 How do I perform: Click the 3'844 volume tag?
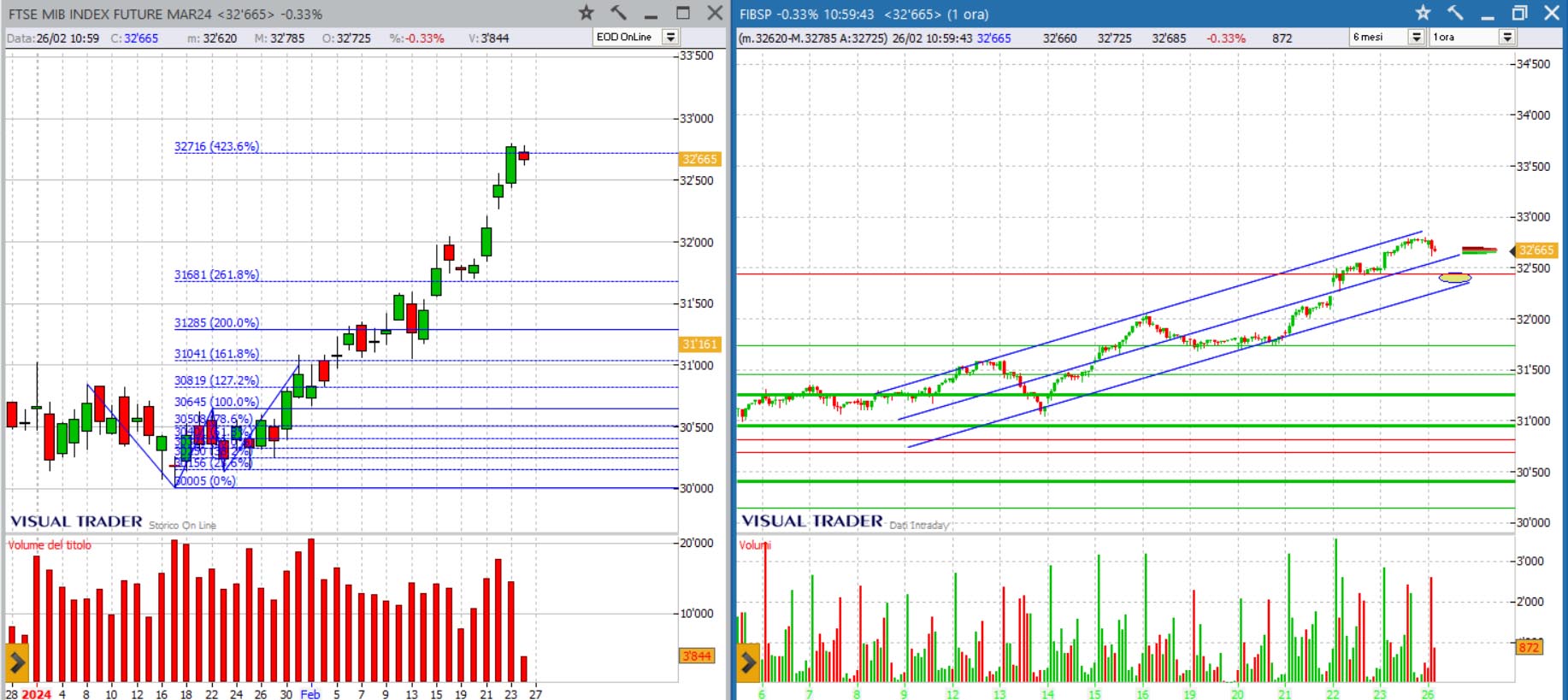(697, 656)
